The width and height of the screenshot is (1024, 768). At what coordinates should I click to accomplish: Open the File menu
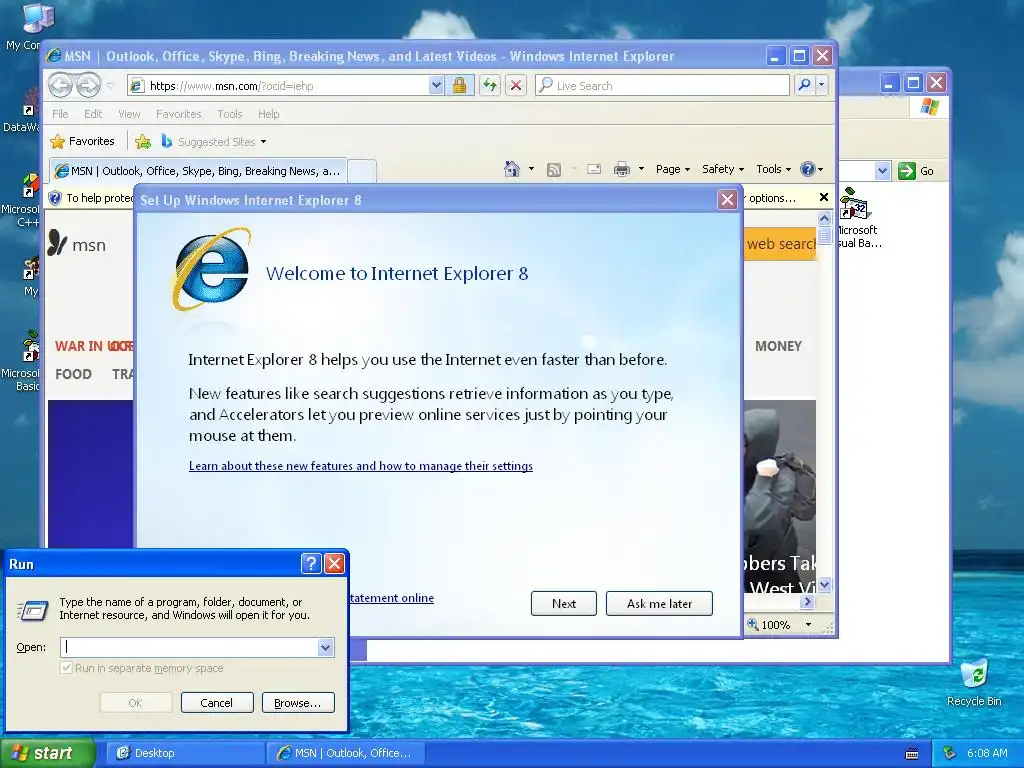pyautogui.click(x=60, y=114)
